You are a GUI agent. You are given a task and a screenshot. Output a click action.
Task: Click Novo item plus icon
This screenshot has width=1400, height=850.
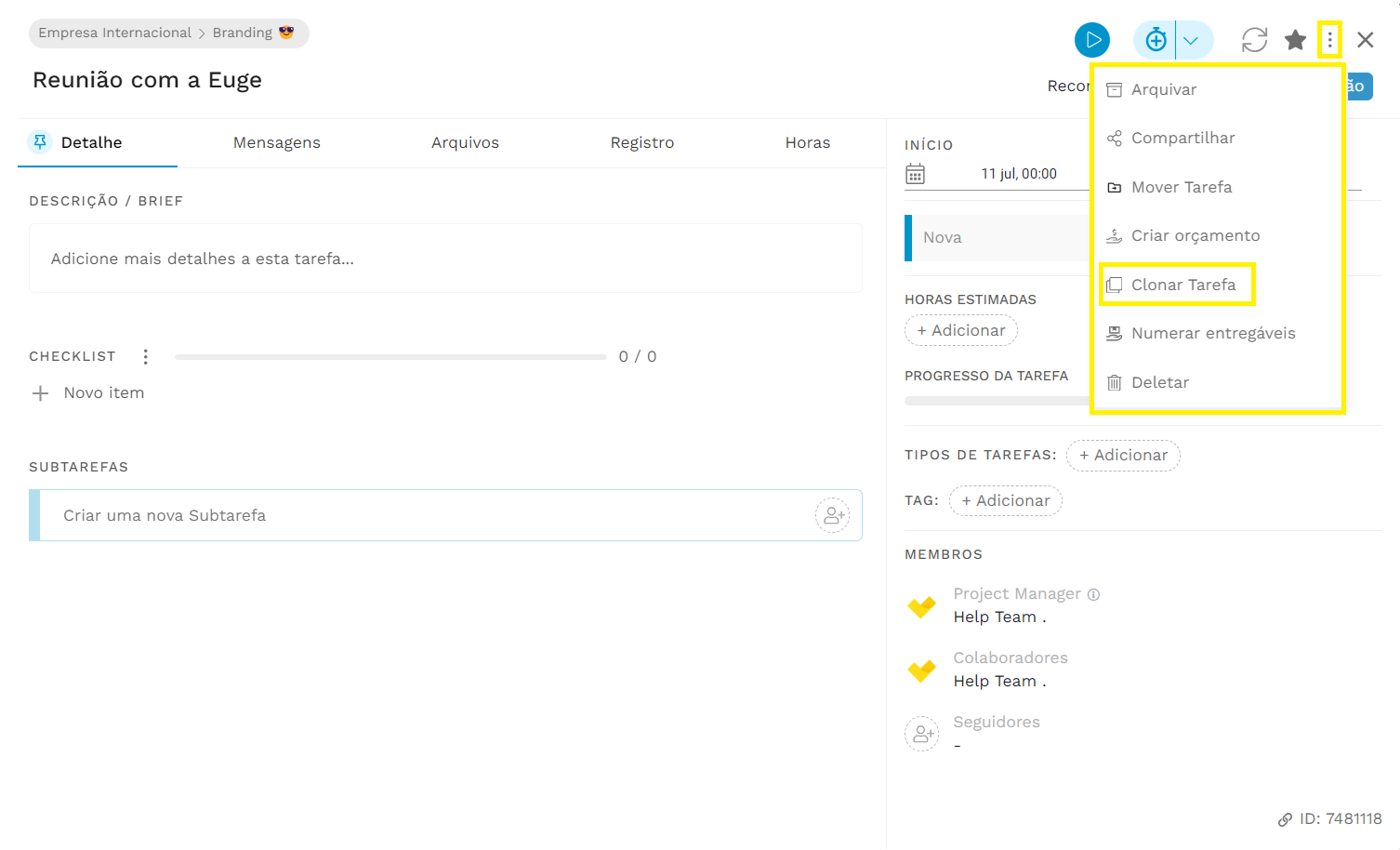point(40,393)
